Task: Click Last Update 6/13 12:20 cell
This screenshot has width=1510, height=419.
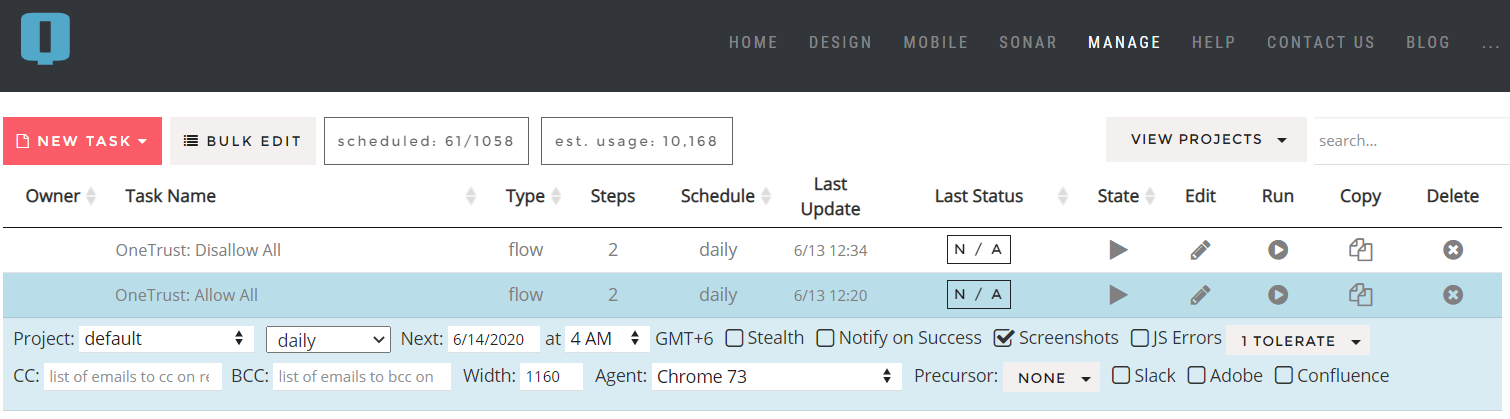Action: click(x=830, y=295)
